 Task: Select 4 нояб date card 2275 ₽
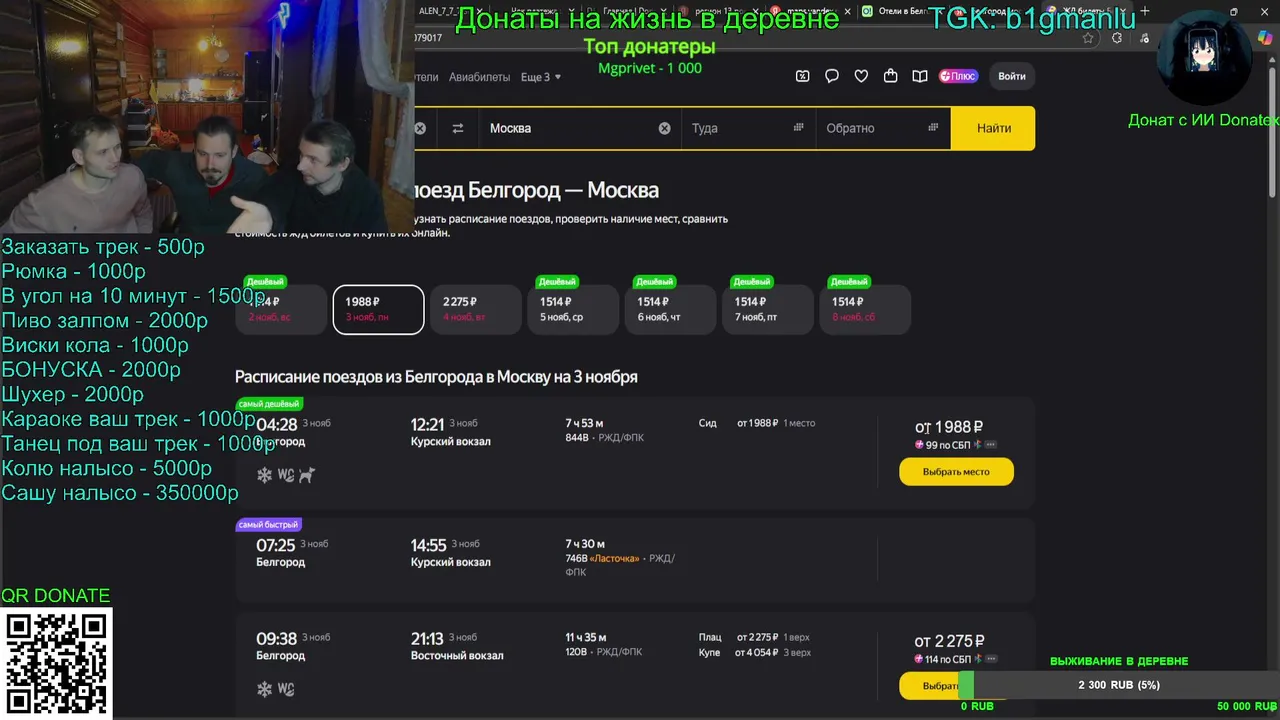point(476,309)
